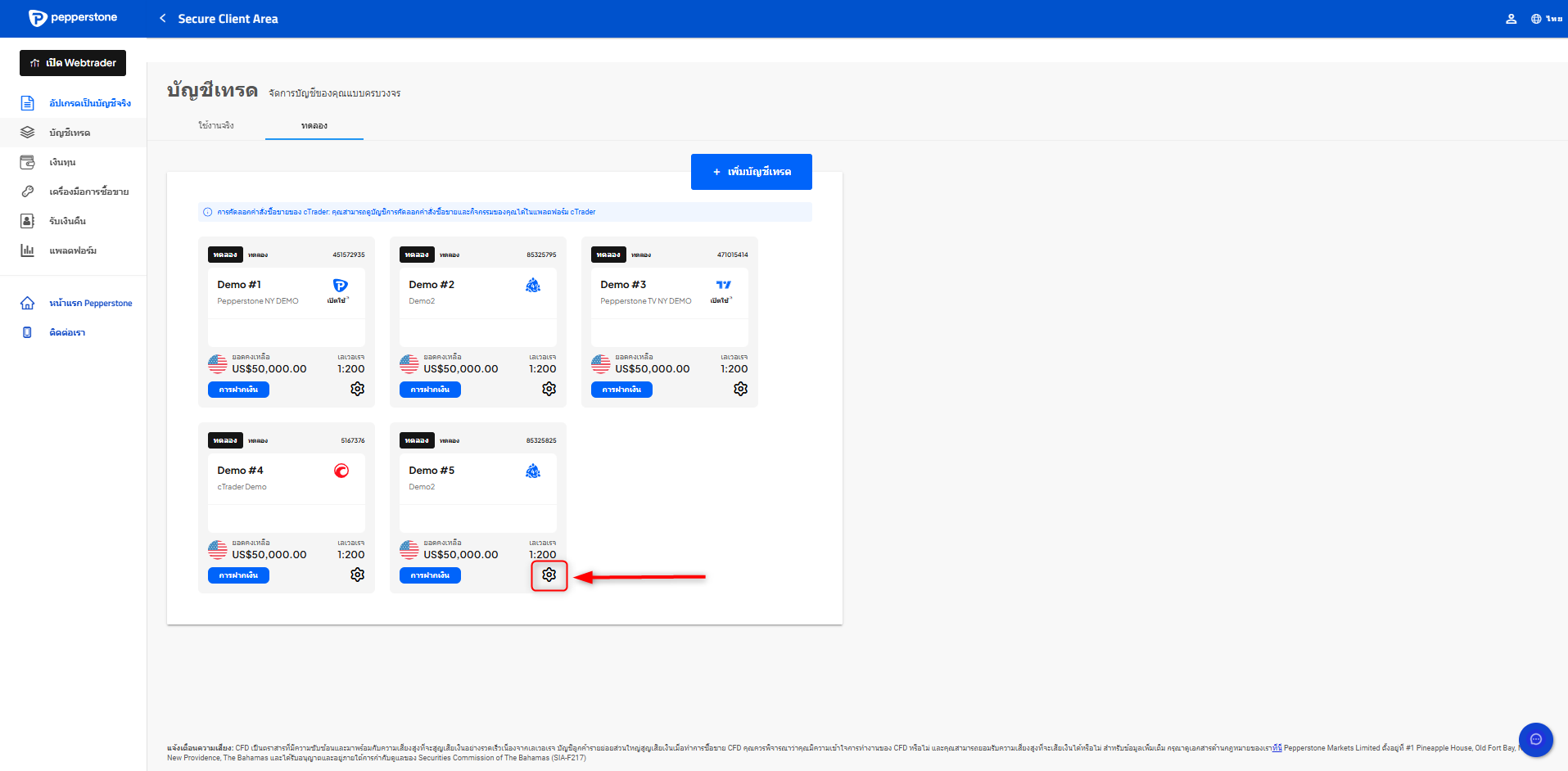Click the cTrader logo on Demo #4

(x=341, y=471)
